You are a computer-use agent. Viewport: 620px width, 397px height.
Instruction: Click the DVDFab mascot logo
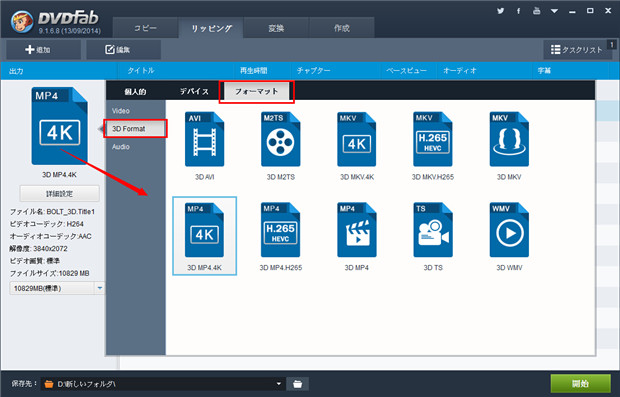click(x=22, y=22)
